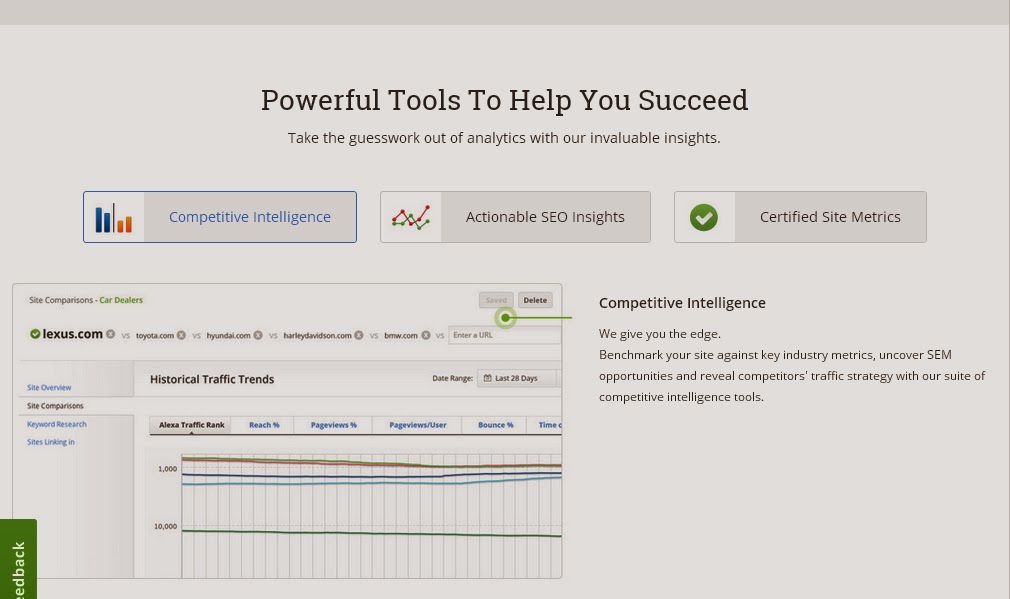This screenshot has height=599, width=1010.
Task: Open the Last 28 Days date range dropdown
Action: point(518,378)
